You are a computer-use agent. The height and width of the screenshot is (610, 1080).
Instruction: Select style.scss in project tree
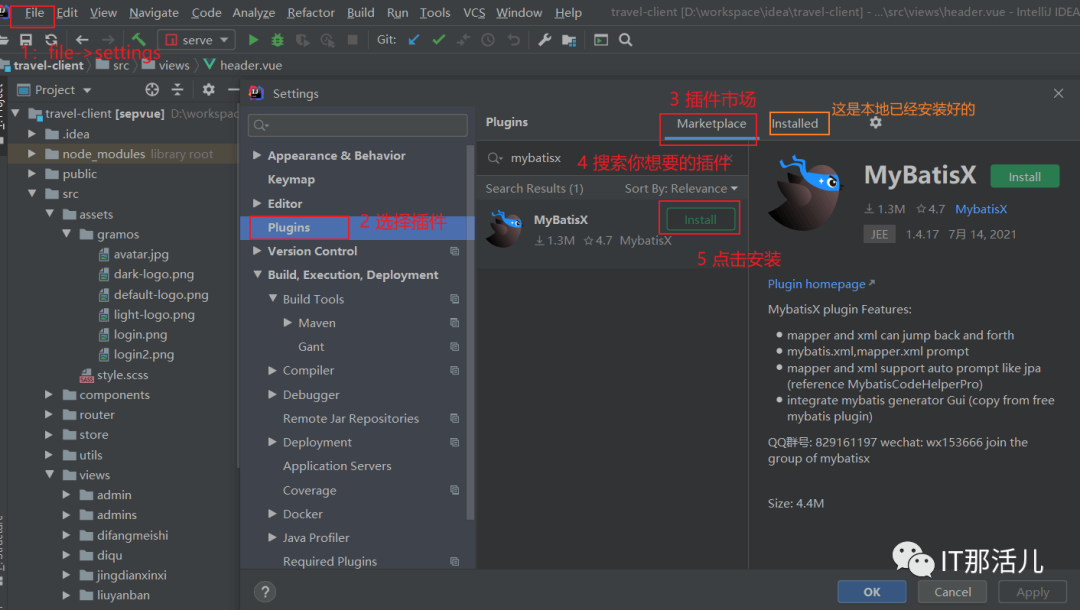click(122, 375)
